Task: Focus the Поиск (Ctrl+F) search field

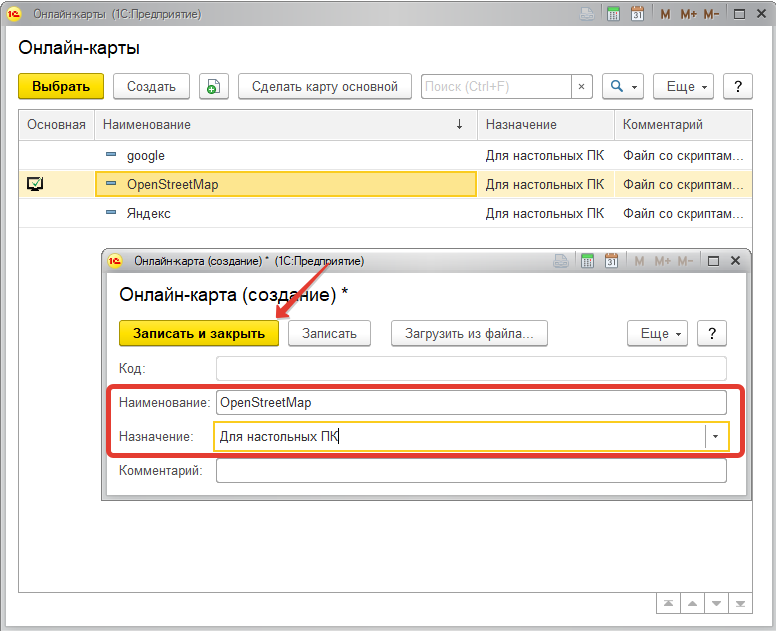Action: tap(496, 87)
